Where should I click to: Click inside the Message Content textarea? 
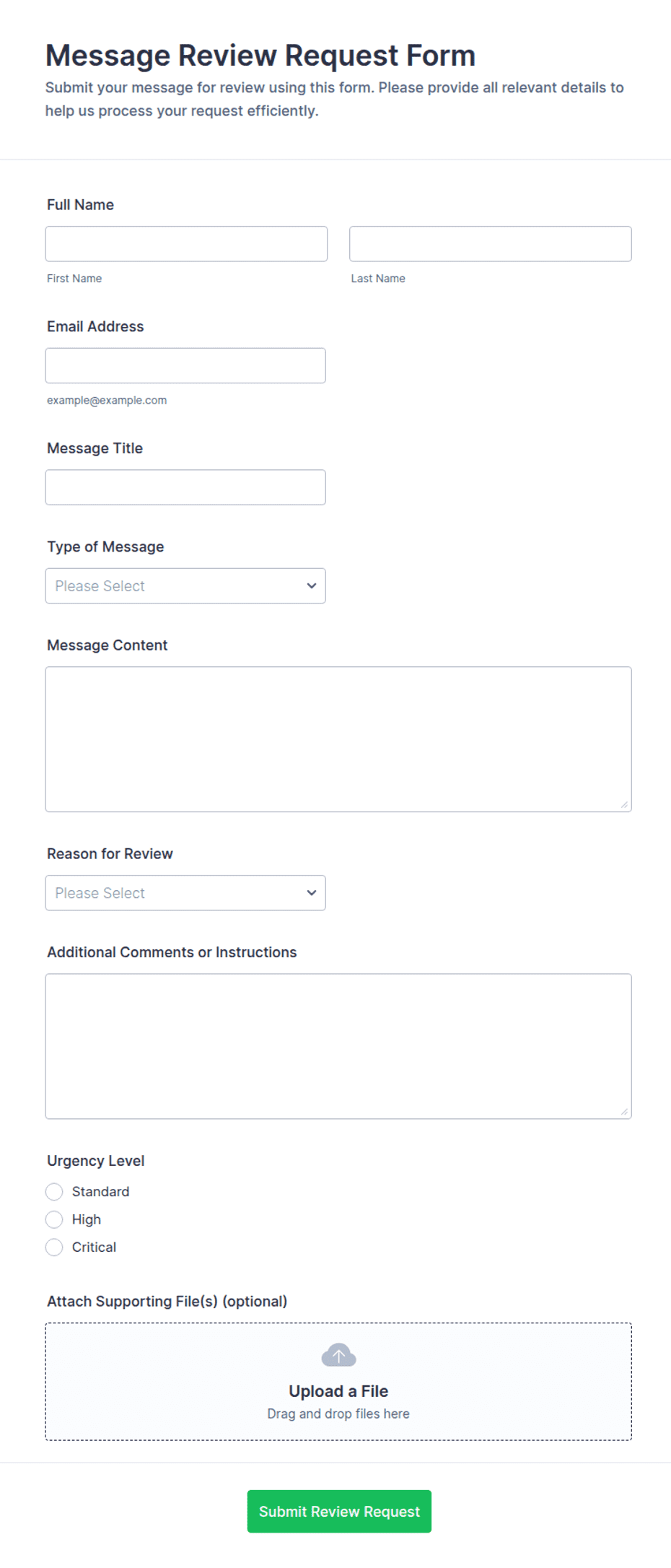(338, 739)
